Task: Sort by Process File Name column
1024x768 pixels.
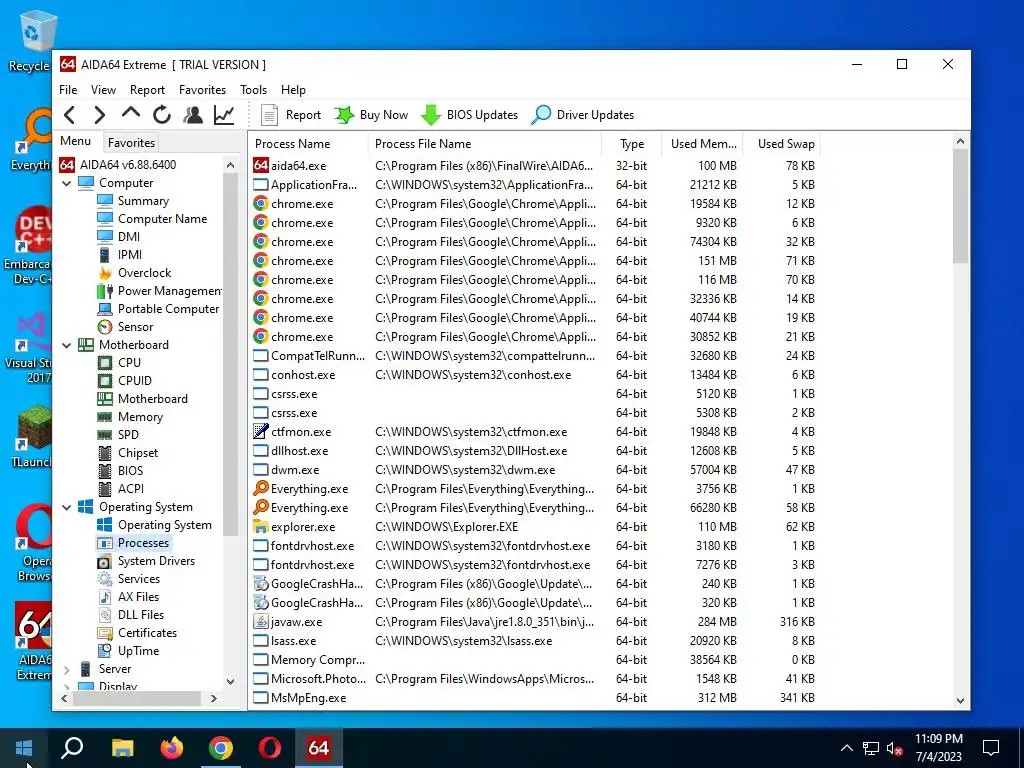Action: (x=485, y=144)
